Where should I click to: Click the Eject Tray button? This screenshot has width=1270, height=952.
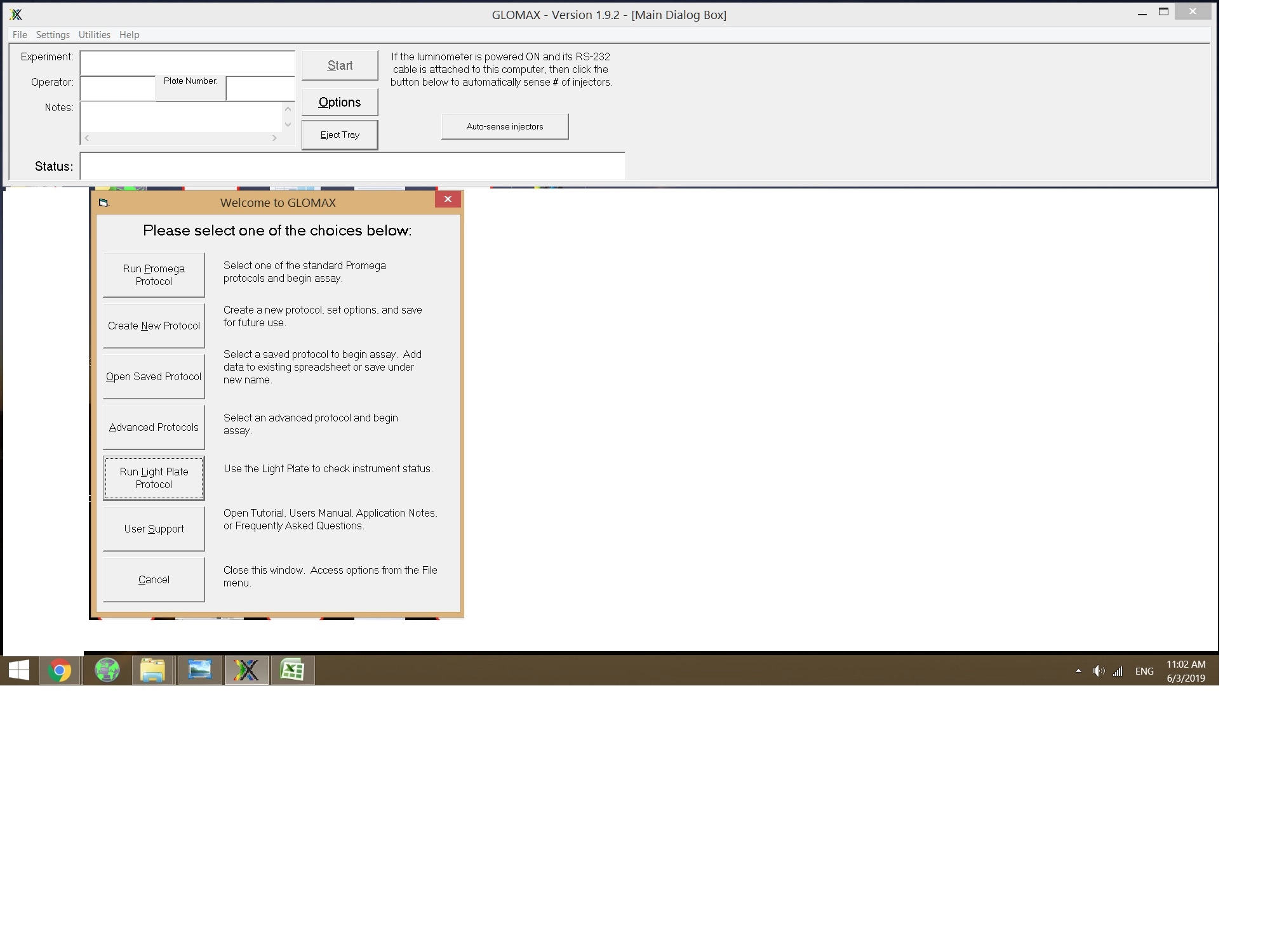pyautogui.click(x=340, y=134)
